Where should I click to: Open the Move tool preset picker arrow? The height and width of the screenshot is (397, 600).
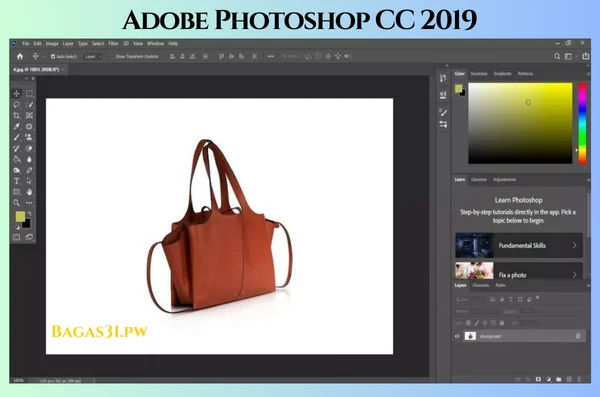click(x=43, y=56)
